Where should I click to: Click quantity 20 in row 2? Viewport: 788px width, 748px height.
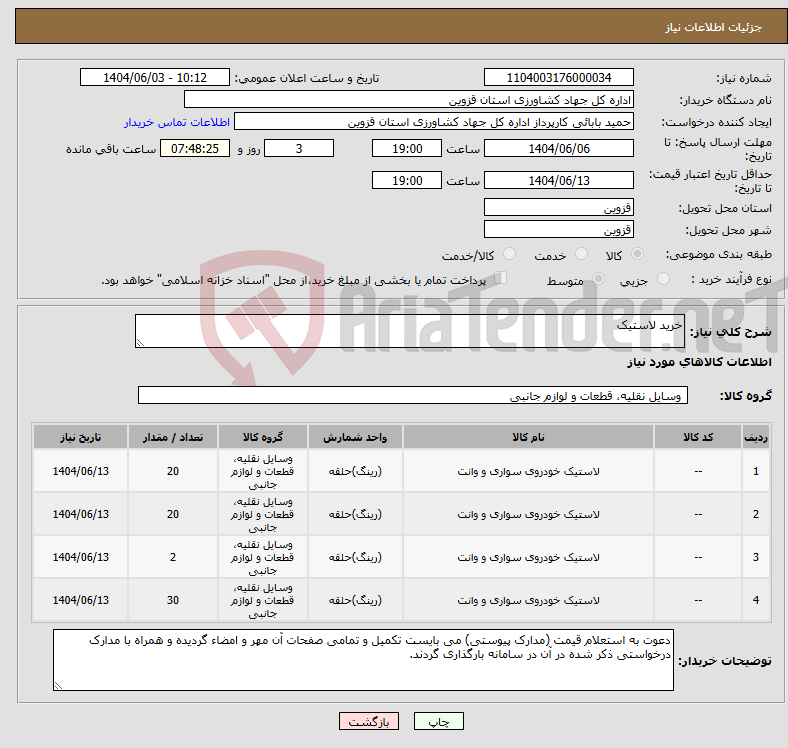pos(173,514)
